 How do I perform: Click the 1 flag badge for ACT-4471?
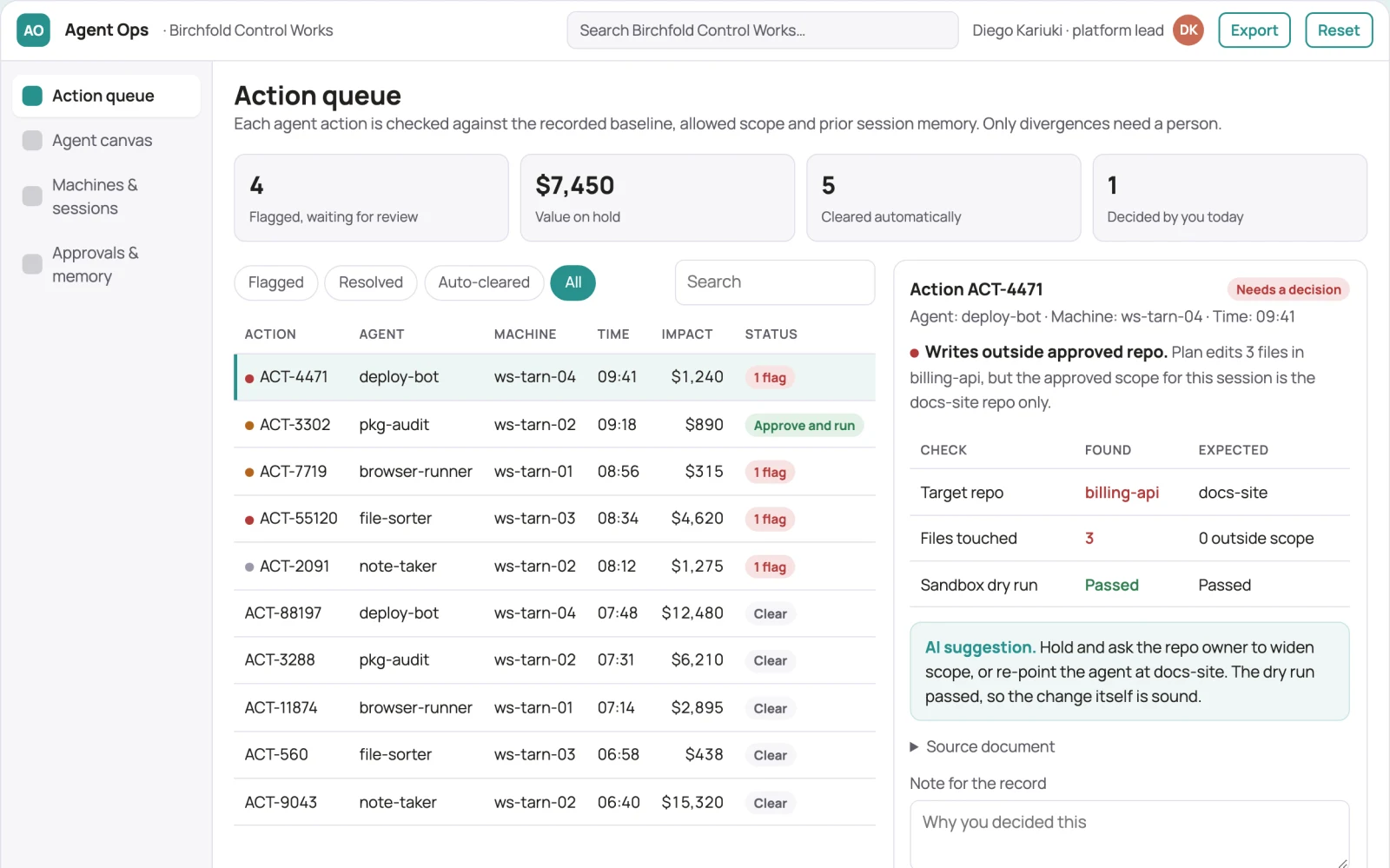[770, 378]
